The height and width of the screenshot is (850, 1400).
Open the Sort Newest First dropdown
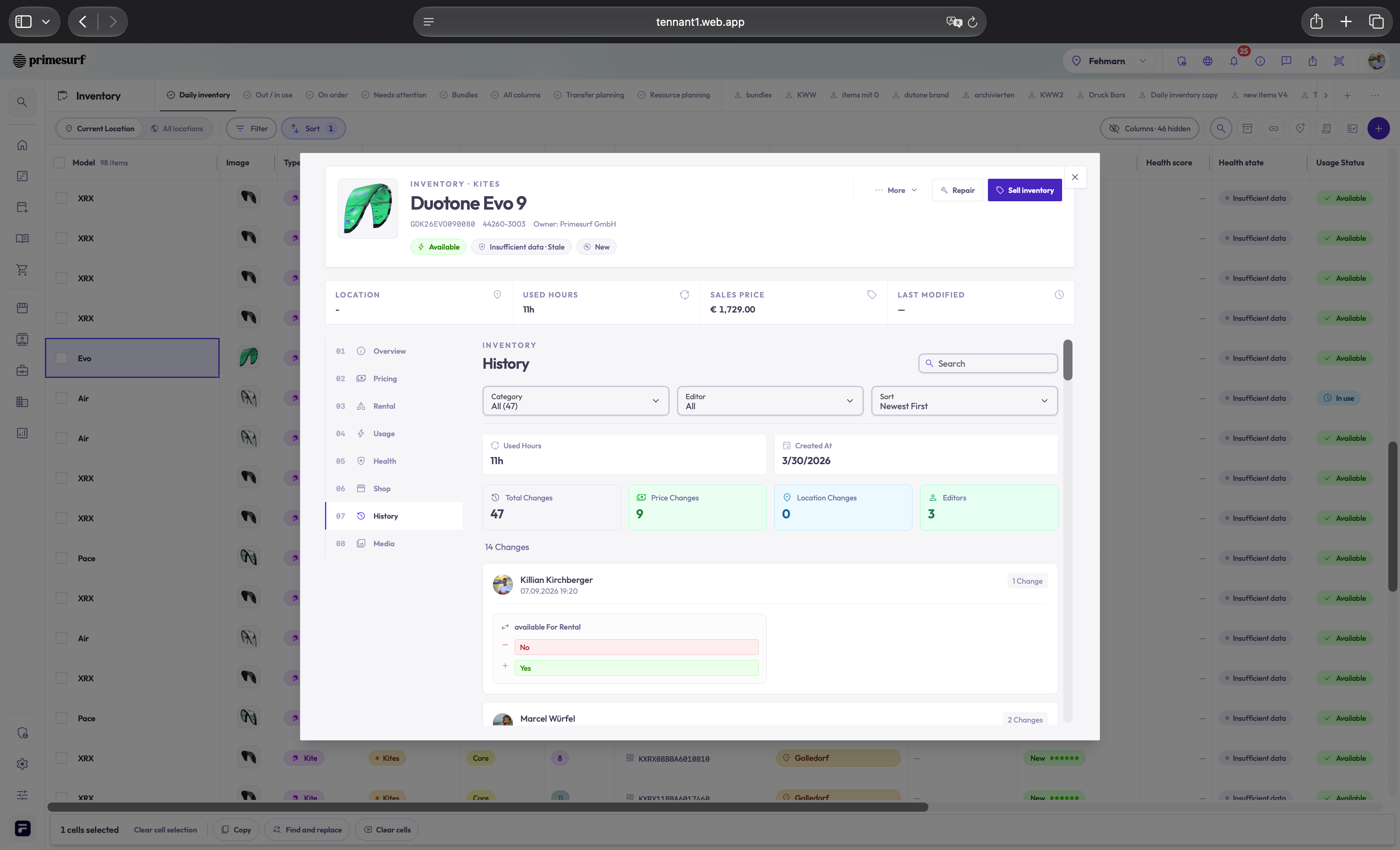click(964, 401)
